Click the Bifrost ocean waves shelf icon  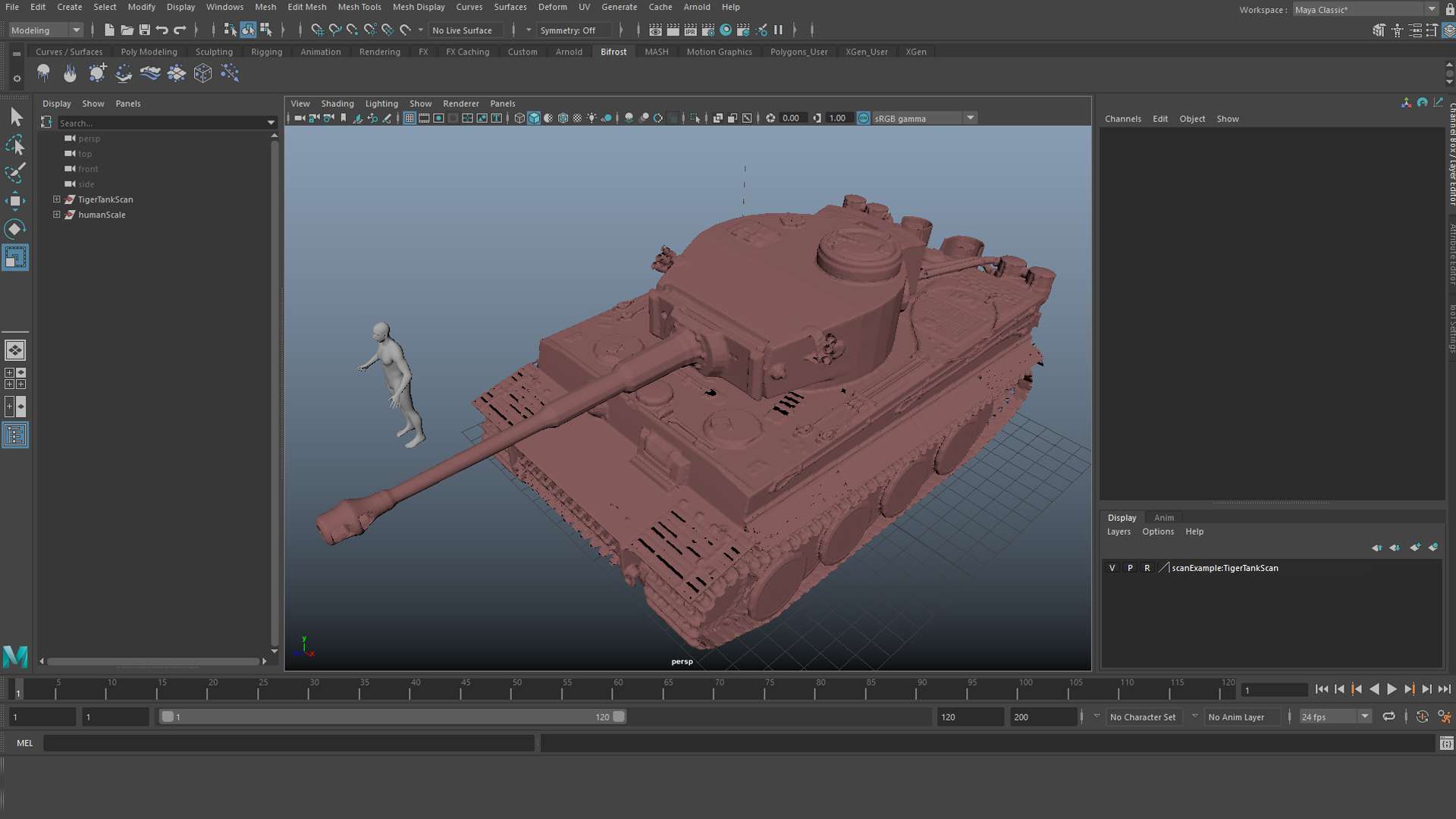click(x=149, y=73)
